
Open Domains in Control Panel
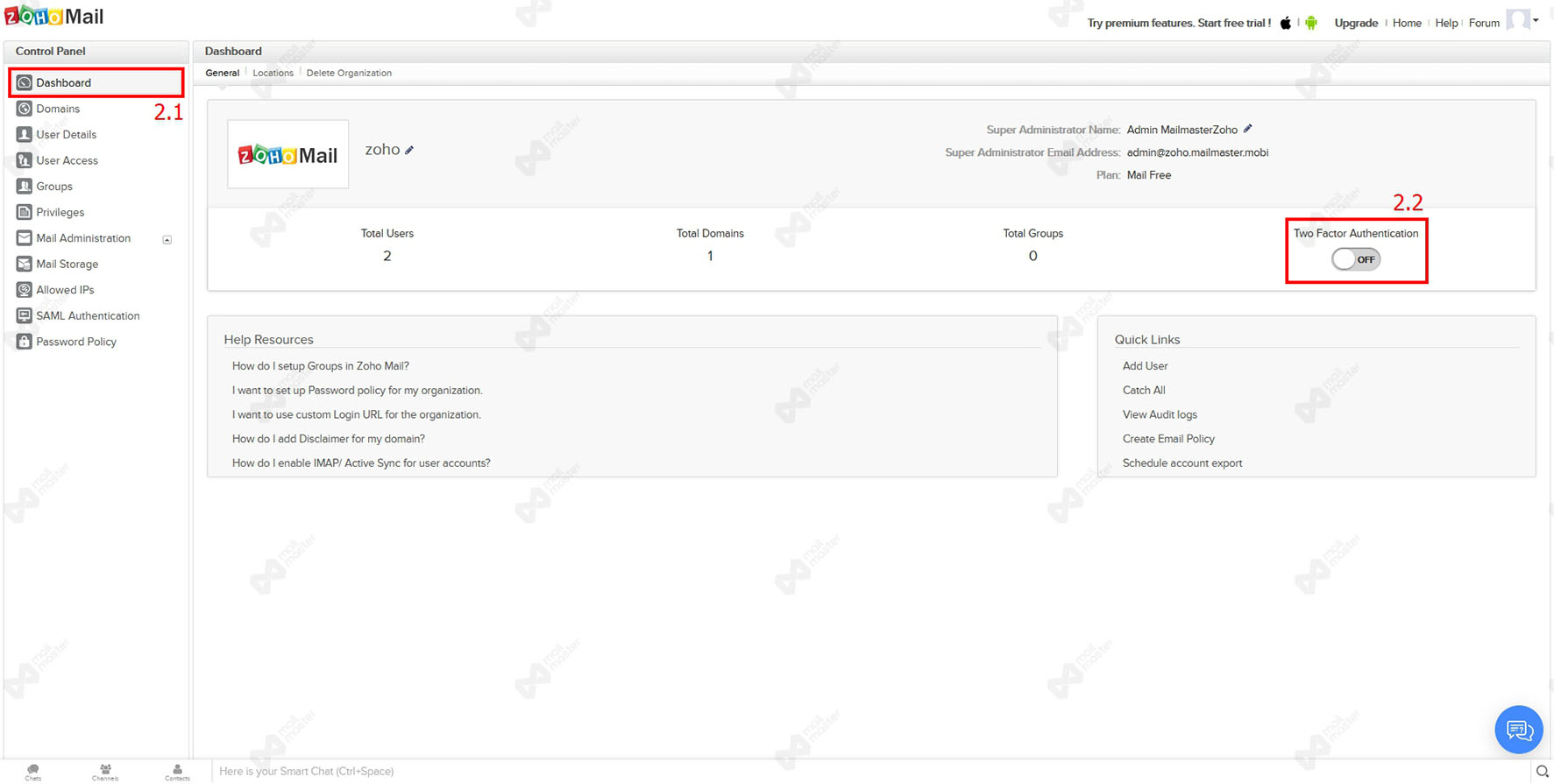(58, 109)
